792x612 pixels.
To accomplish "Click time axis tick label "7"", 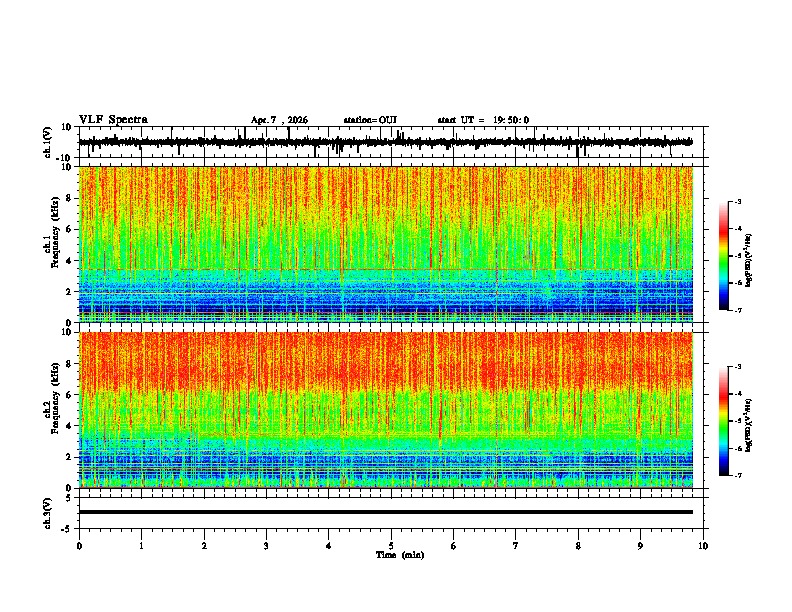I will (x=516, y=546).
